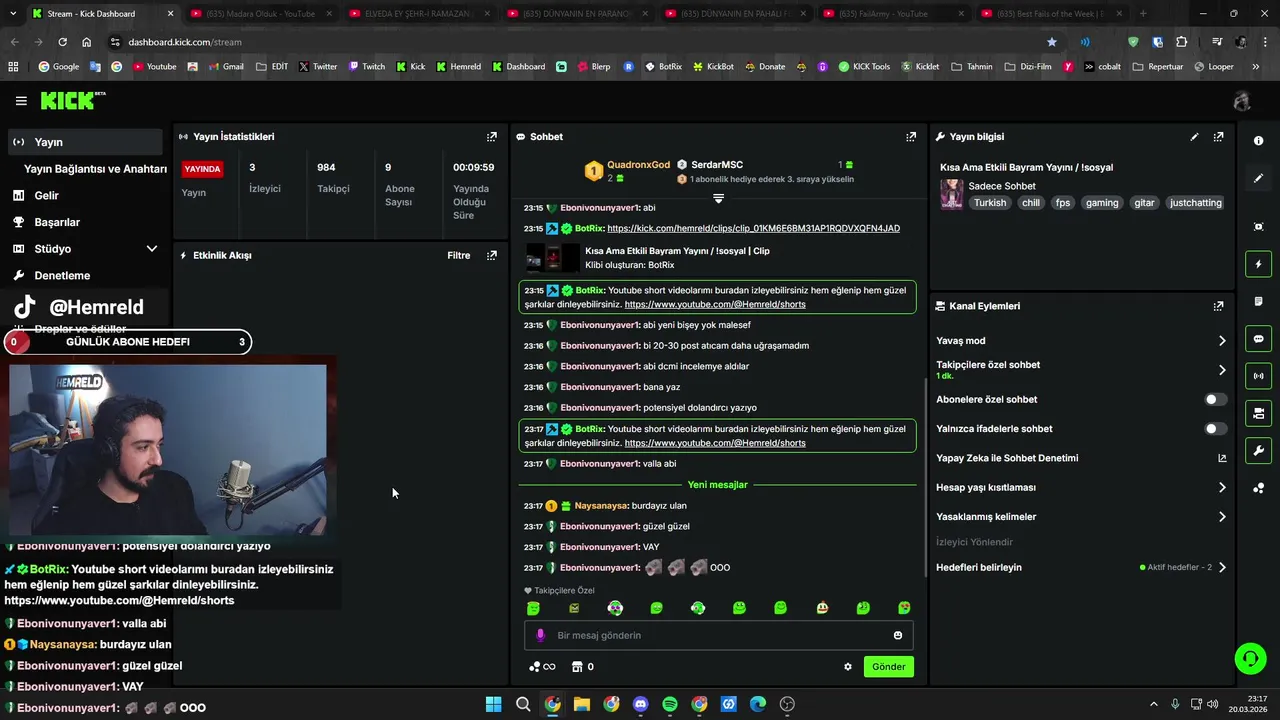Enable Abonelere özel sohbet toggle
This screenshot has height=720, width=1280.
(1215, 399)
